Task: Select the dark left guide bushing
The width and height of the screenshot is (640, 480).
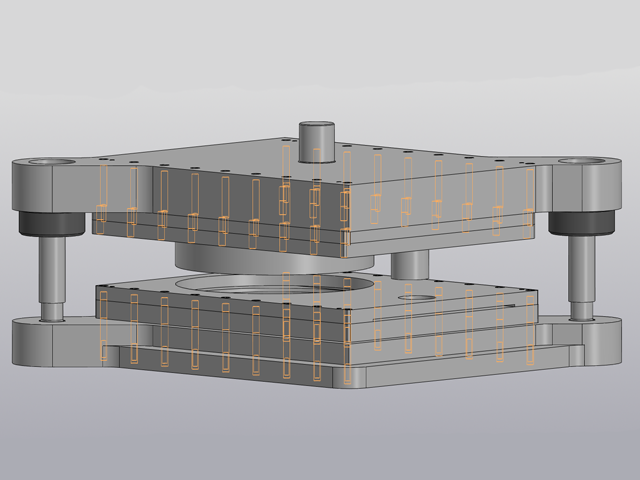Action: 52,223
